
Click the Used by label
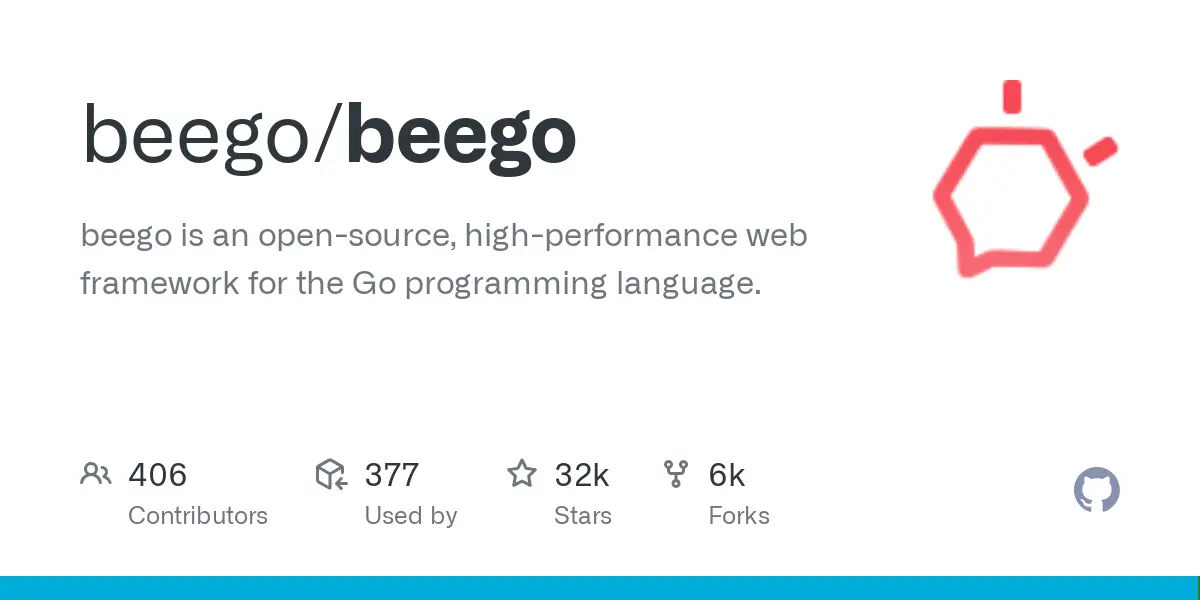[x=411, y=516]
